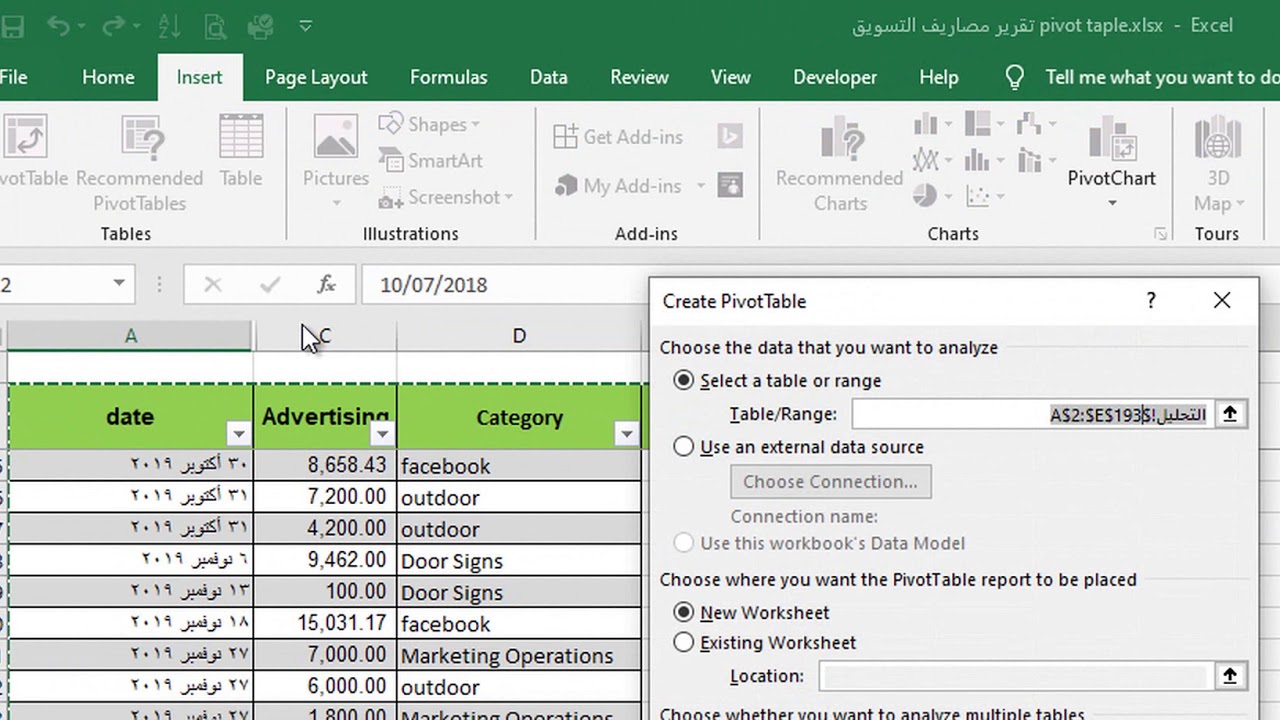Click the Bing Maps add-in icon
This screenshot has height=720, width=1280.
[x=730, y=137]
